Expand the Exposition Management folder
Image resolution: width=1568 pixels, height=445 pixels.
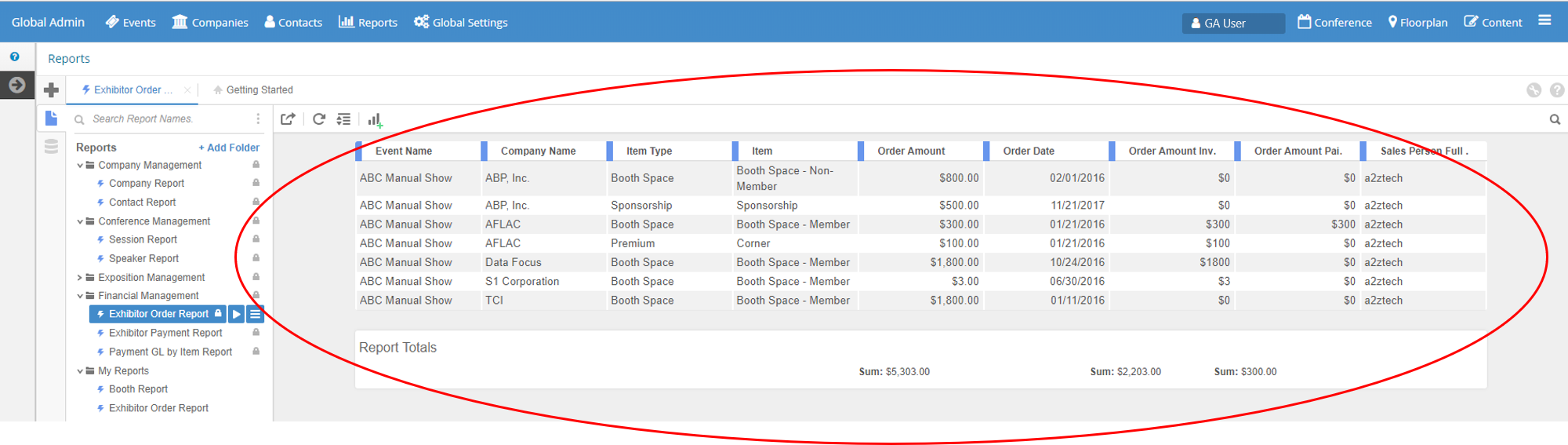[x=80, y=278]
